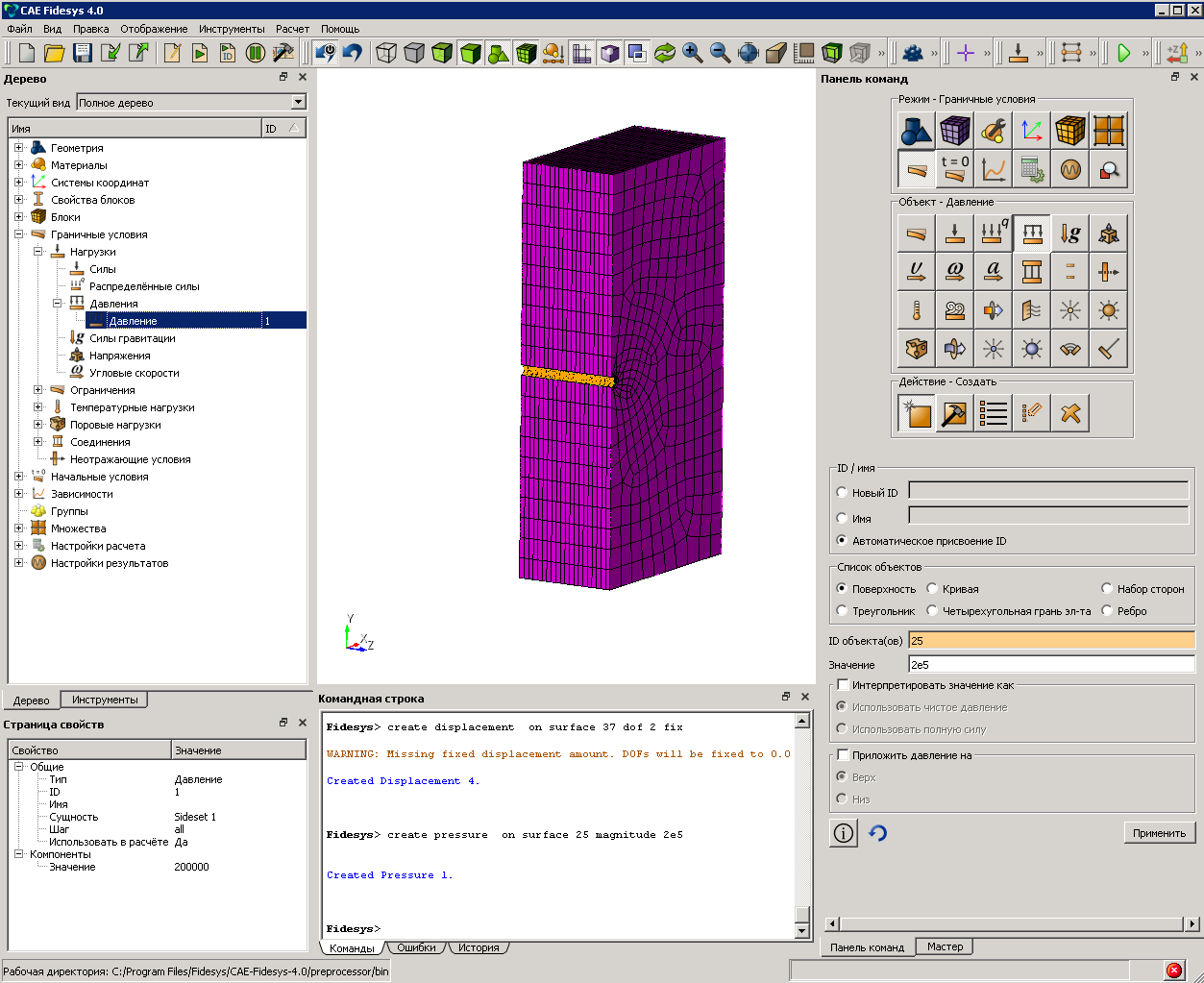1204x983 pixels.
Task: Select distributed force 'q' object icon
Action: click(994, 233)
